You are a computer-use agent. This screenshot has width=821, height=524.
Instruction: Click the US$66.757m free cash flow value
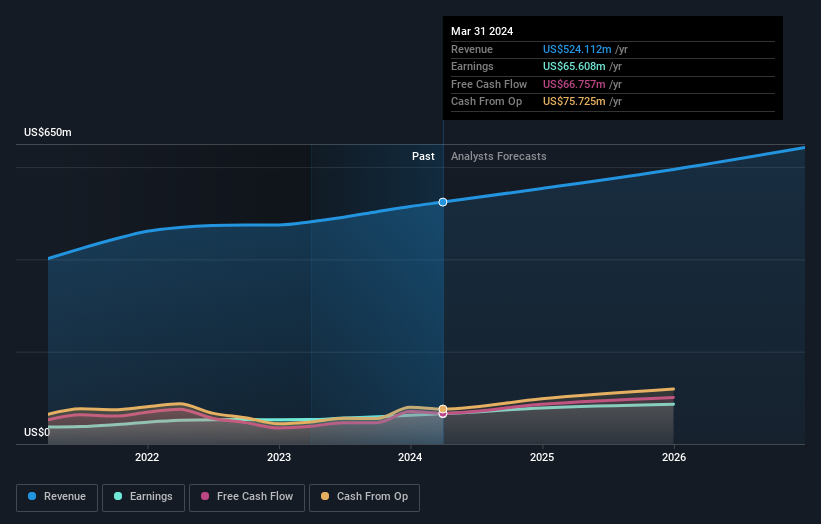tap(574, 84)
